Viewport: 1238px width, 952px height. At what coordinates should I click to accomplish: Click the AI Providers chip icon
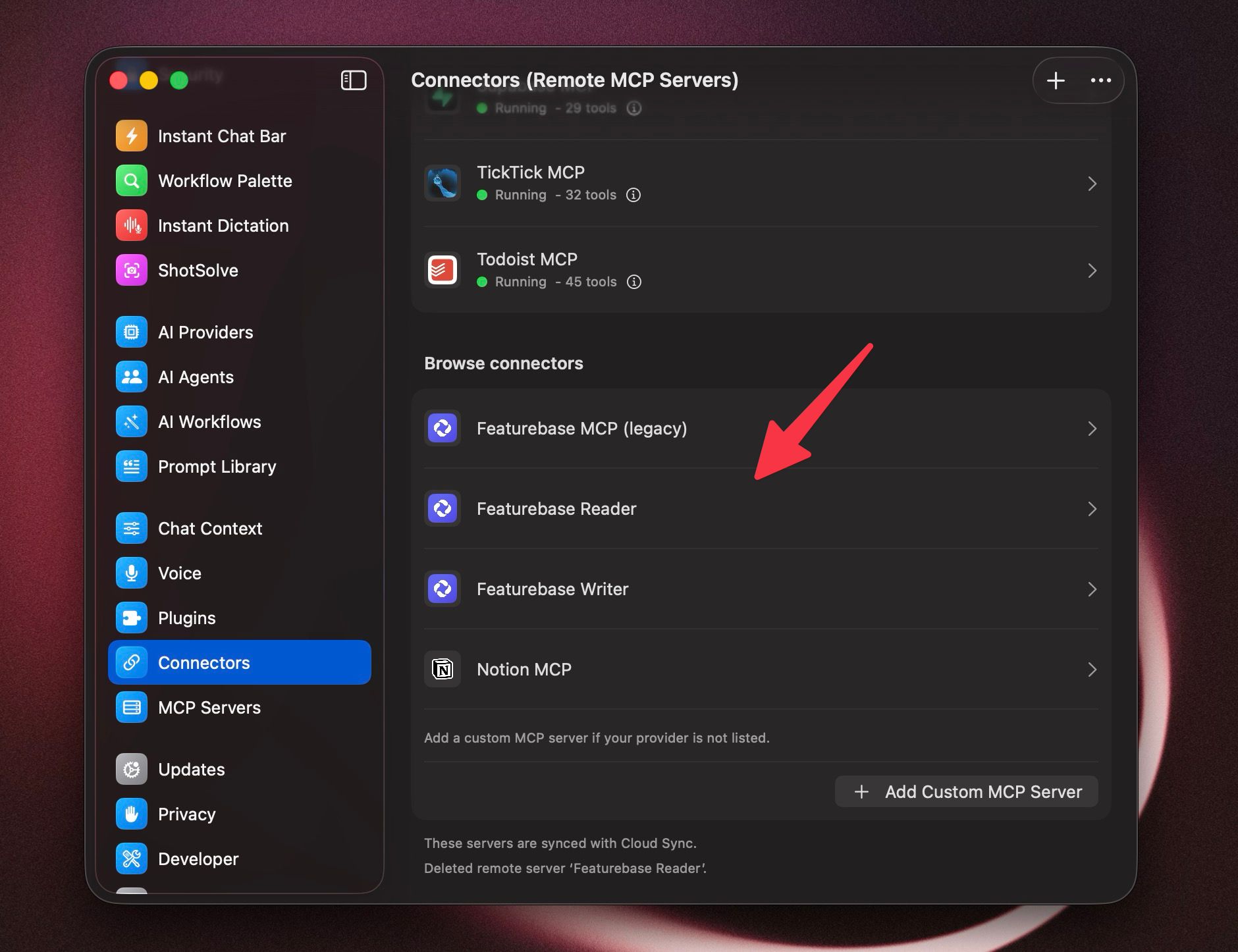click(x=132, y=332)
